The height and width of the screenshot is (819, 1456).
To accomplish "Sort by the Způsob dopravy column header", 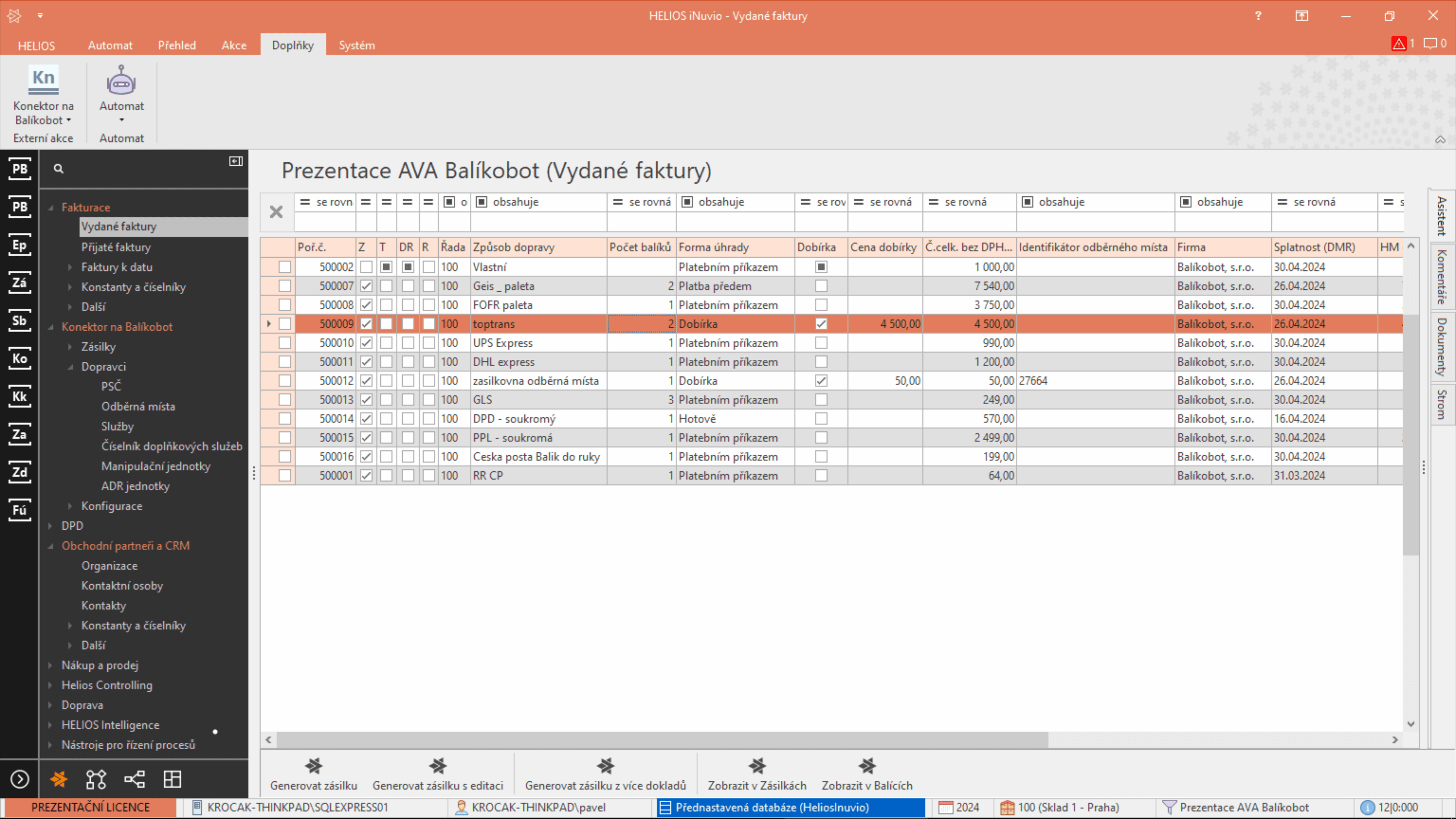I will point(539,247).
